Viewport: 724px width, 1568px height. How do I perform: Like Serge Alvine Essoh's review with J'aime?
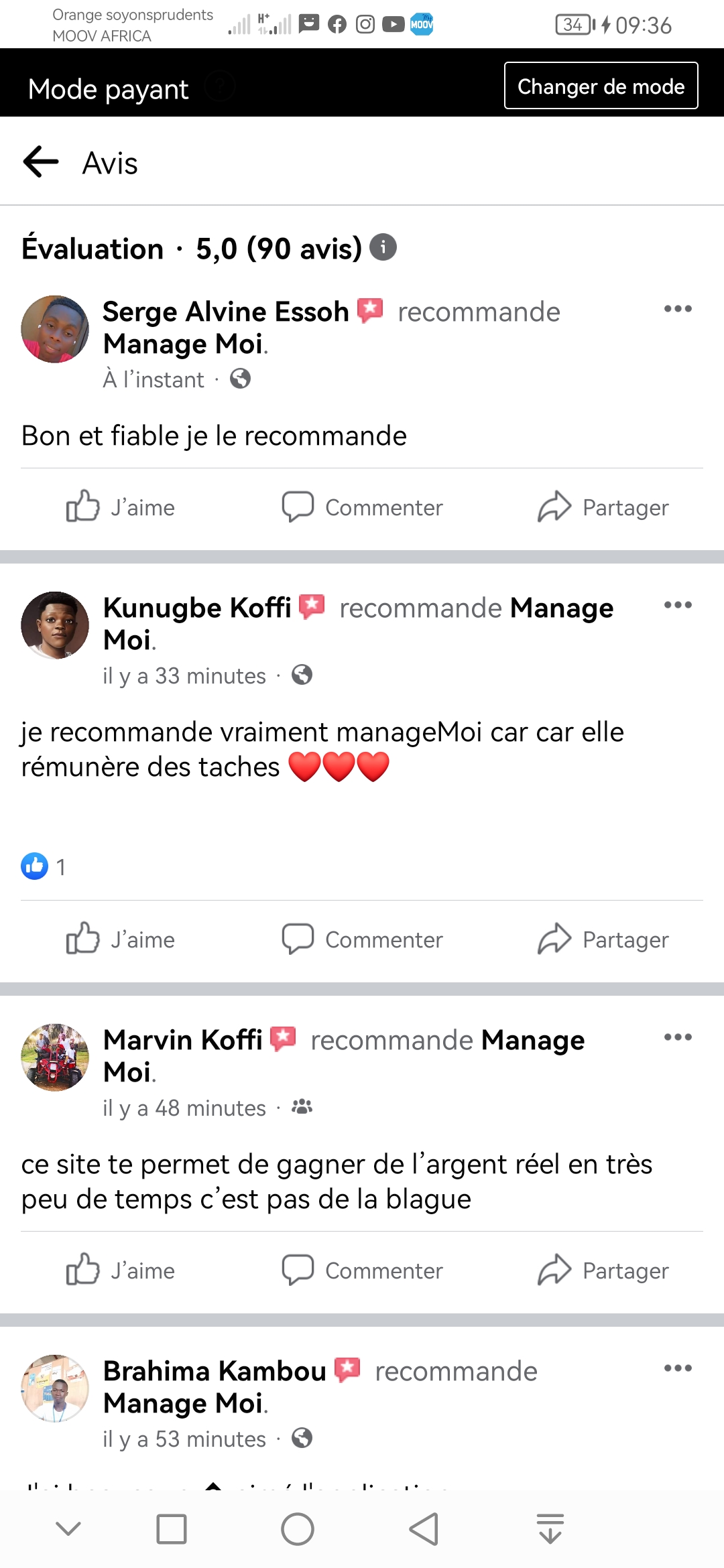(x=121, y=507)
